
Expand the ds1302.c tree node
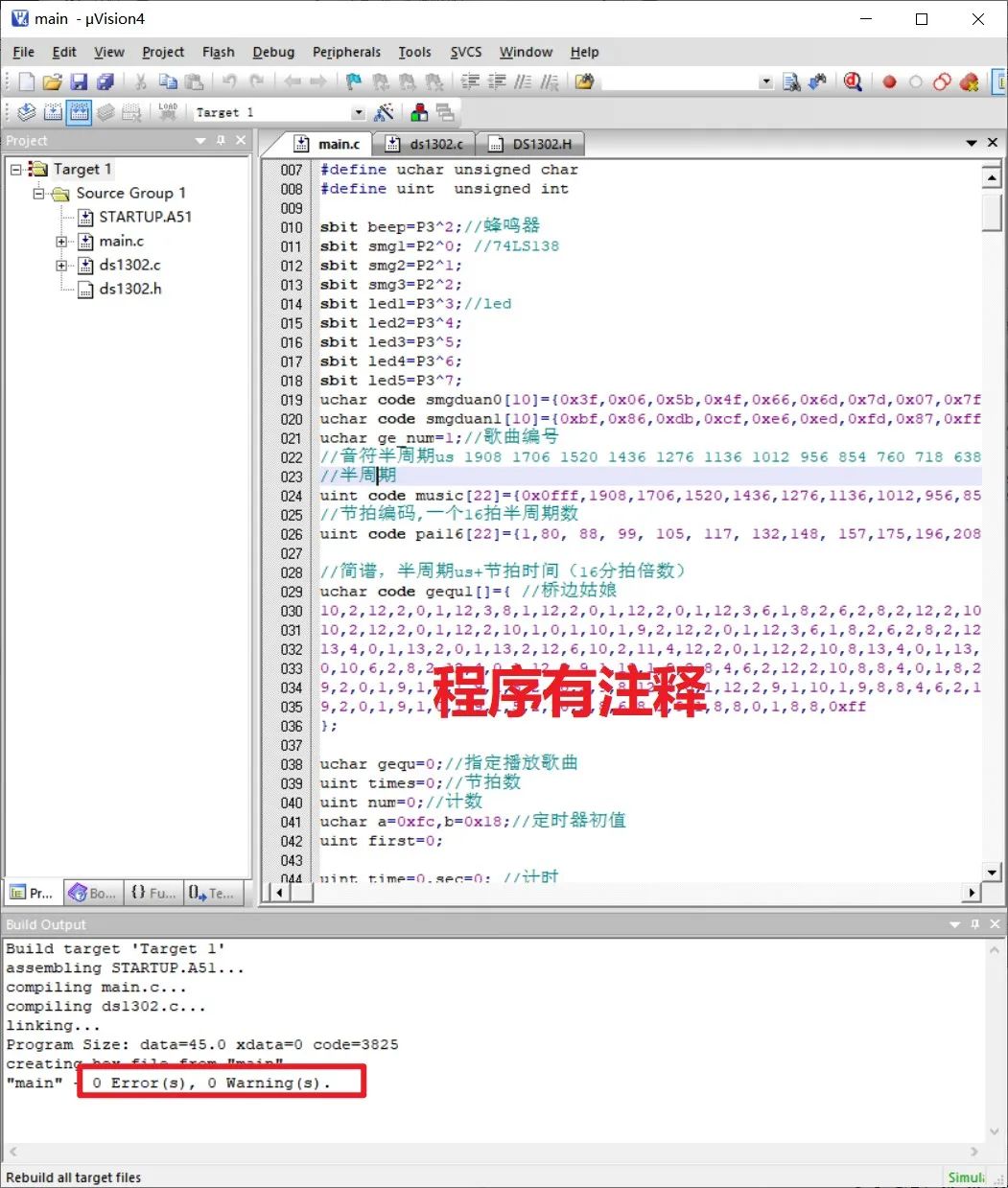[x=62, y=266]
